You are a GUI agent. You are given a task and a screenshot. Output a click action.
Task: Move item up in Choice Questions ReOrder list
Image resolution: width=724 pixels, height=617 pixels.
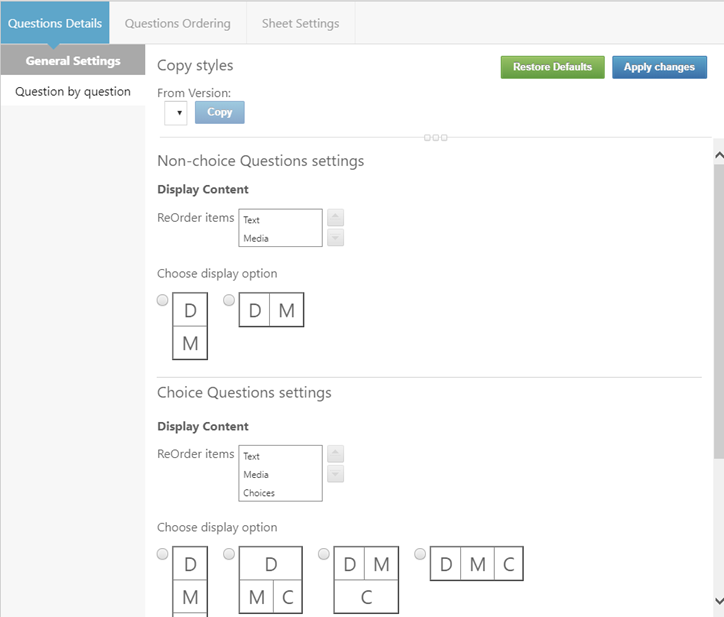(x=335, y=454)
